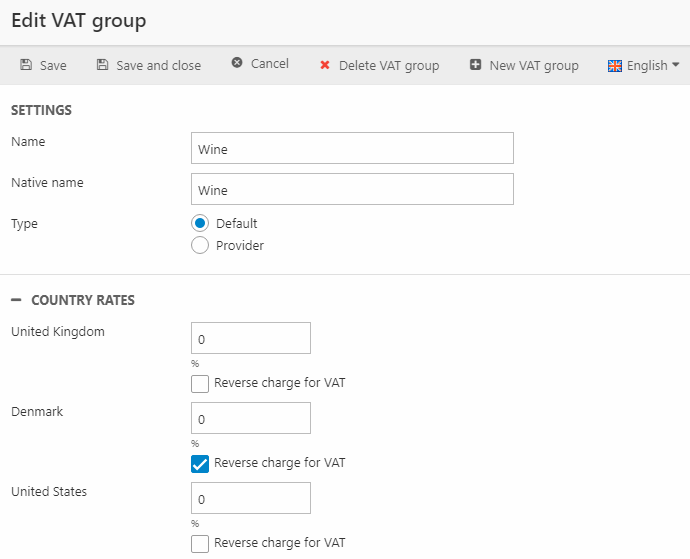
Task: Focus the Native name input field
Action: (x=351, y=189)
